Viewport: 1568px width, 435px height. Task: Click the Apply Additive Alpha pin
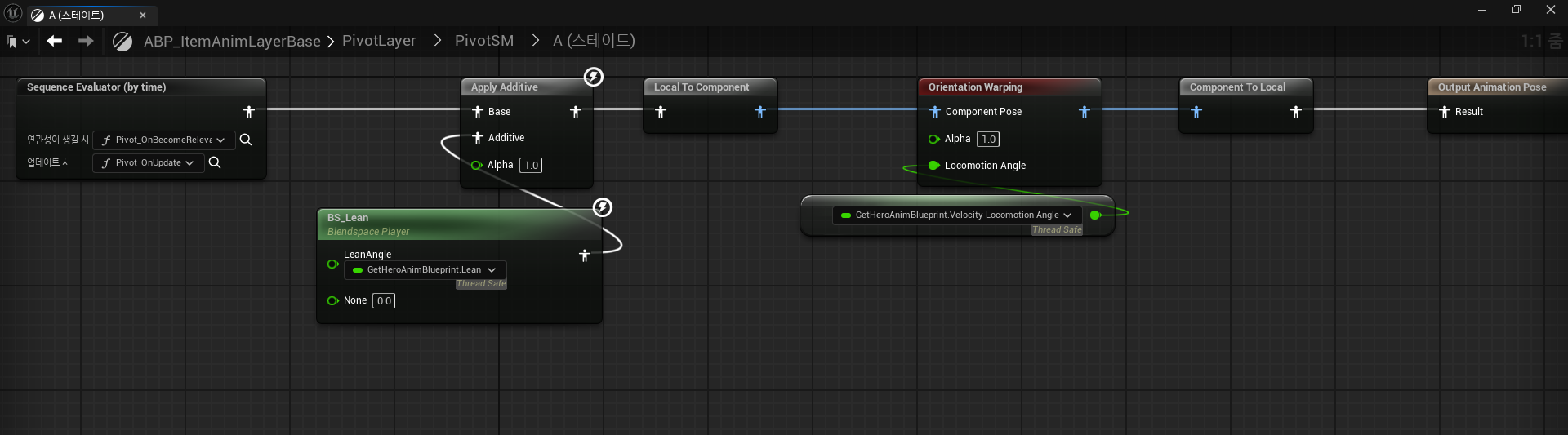[477, 165]
